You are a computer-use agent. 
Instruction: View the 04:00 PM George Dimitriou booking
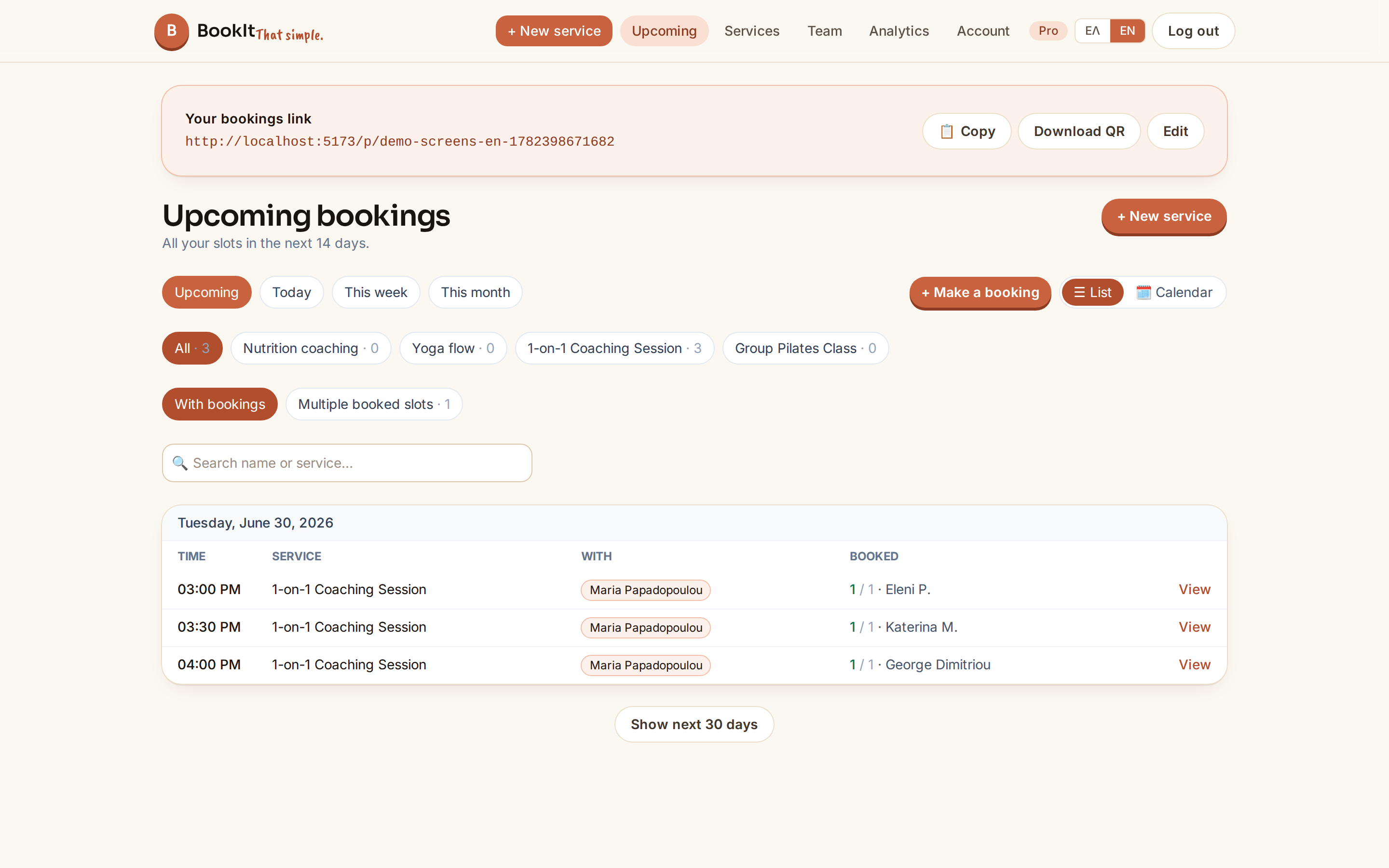(1195, 664)
